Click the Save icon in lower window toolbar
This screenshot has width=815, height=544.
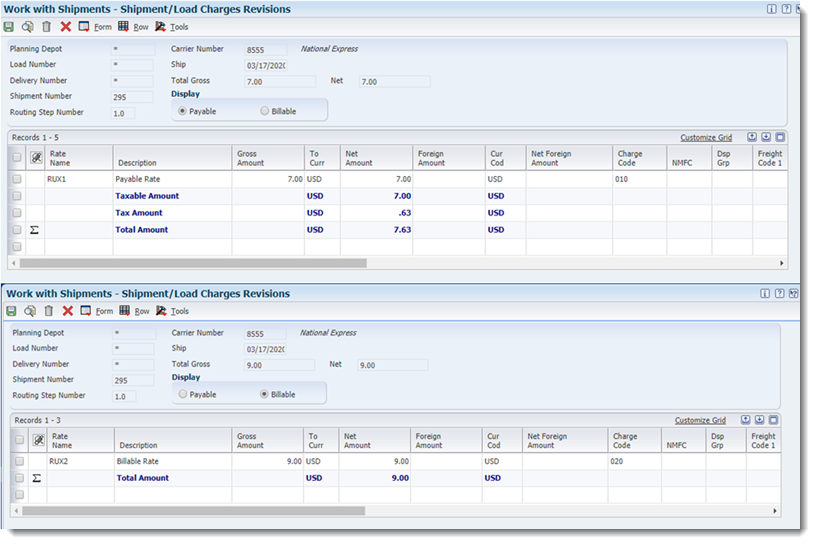pyautogui.click(x=11, y=311)
